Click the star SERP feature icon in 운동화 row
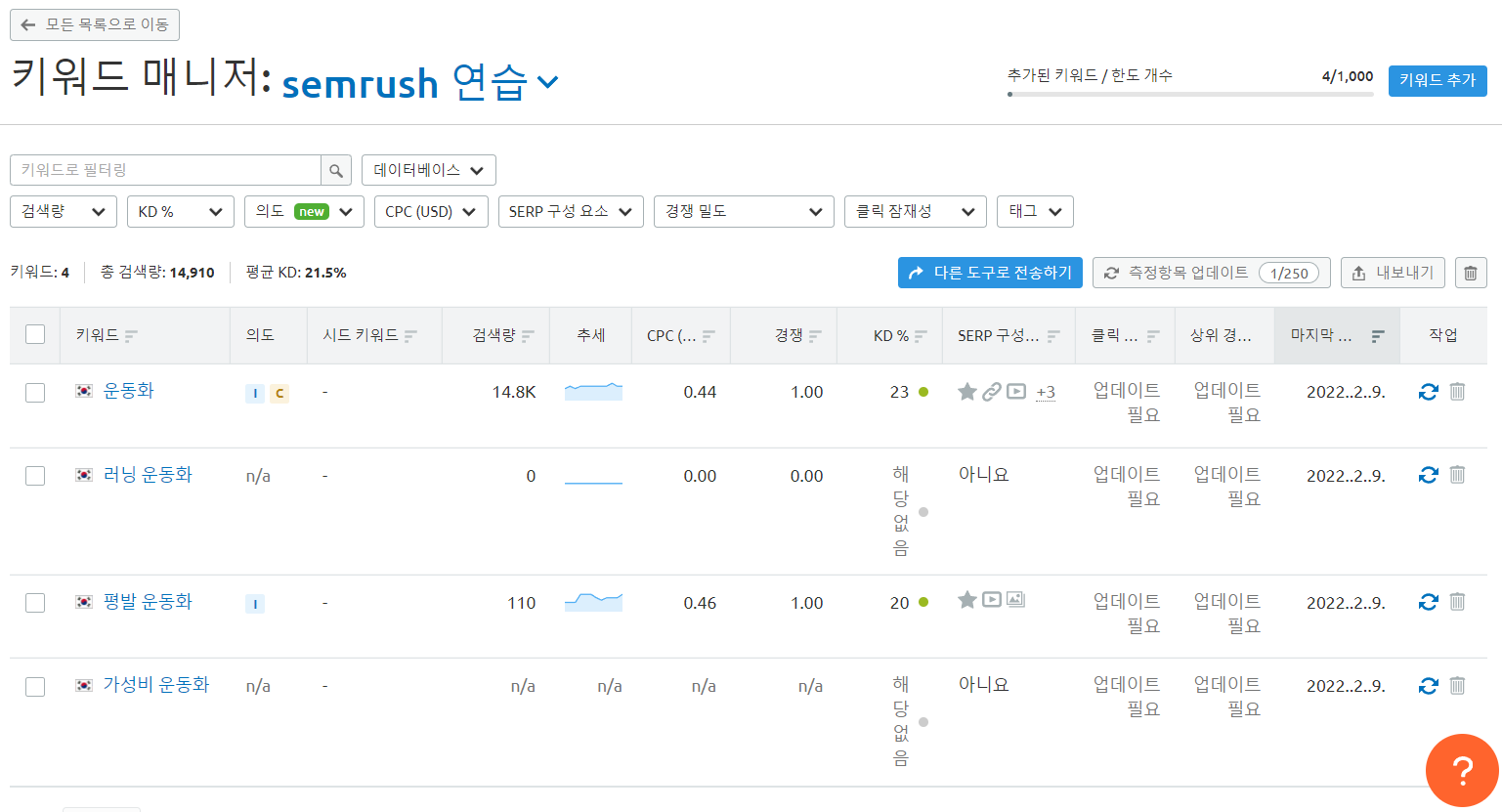1502x812 pixels. tap(967, 392)
